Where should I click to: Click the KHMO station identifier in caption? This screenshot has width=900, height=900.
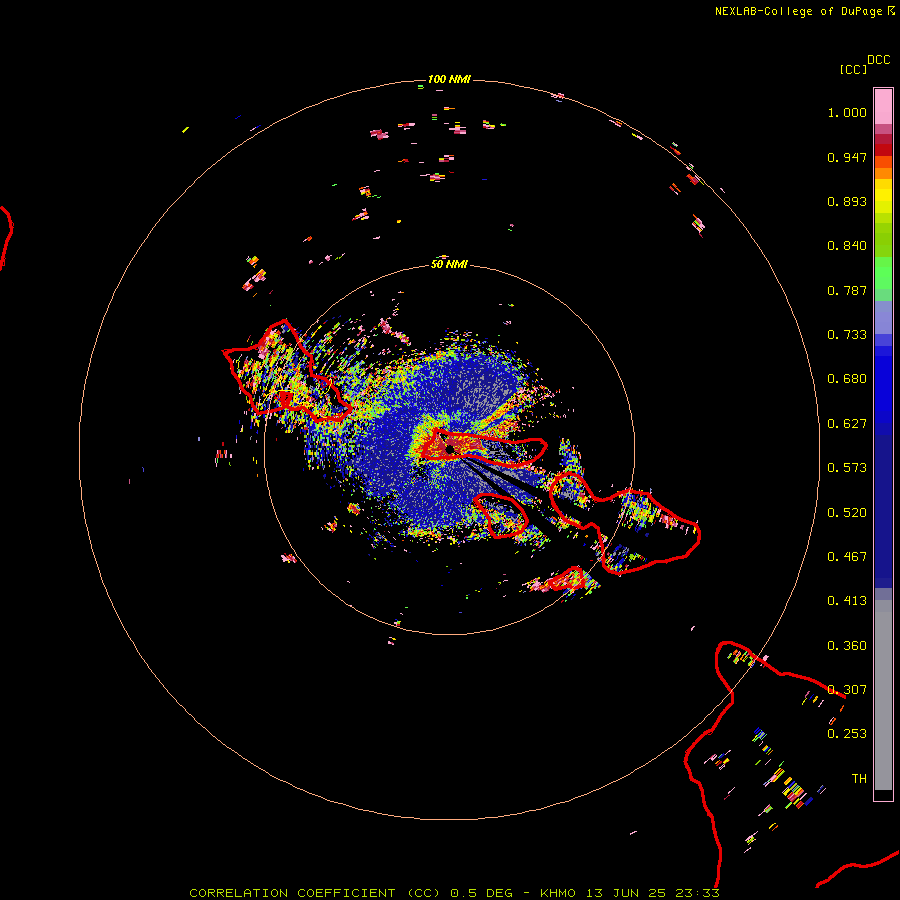tap(558, 893)
